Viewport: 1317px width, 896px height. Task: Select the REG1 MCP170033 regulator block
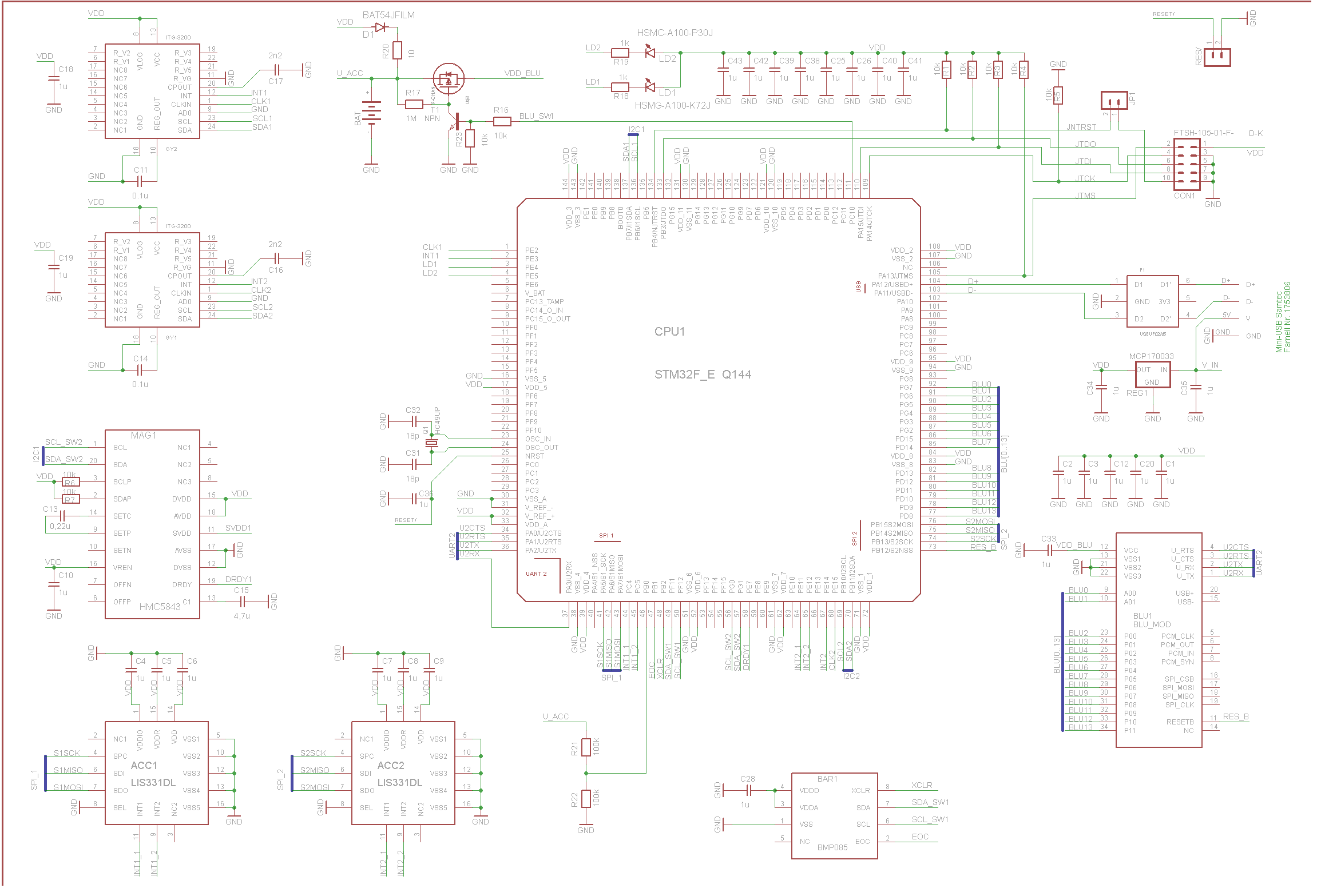pos(1152,376)
